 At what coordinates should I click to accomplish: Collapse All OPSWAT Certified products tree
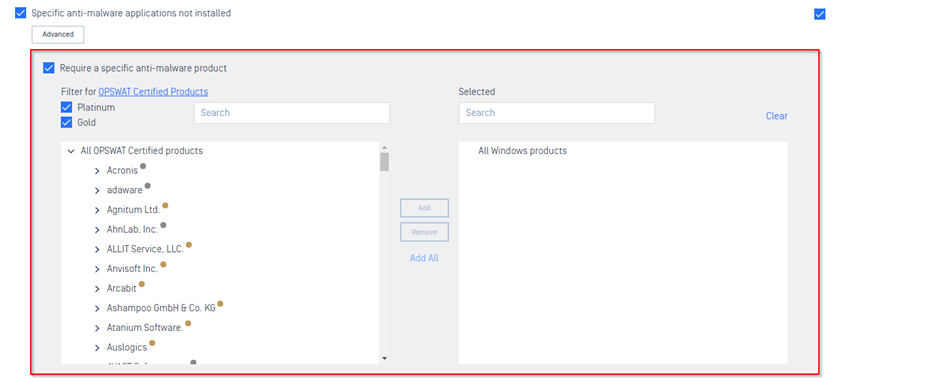click(71, 152)
